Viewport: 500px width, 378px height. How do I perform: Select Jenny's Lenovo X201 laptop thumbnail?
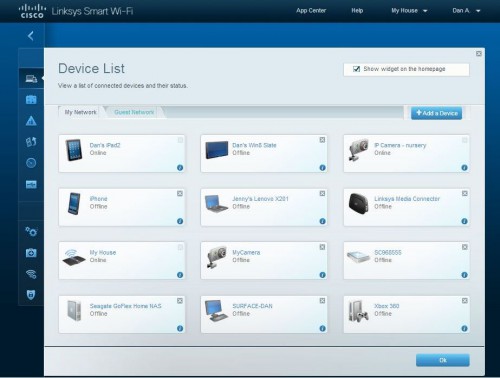pos(216,203)
